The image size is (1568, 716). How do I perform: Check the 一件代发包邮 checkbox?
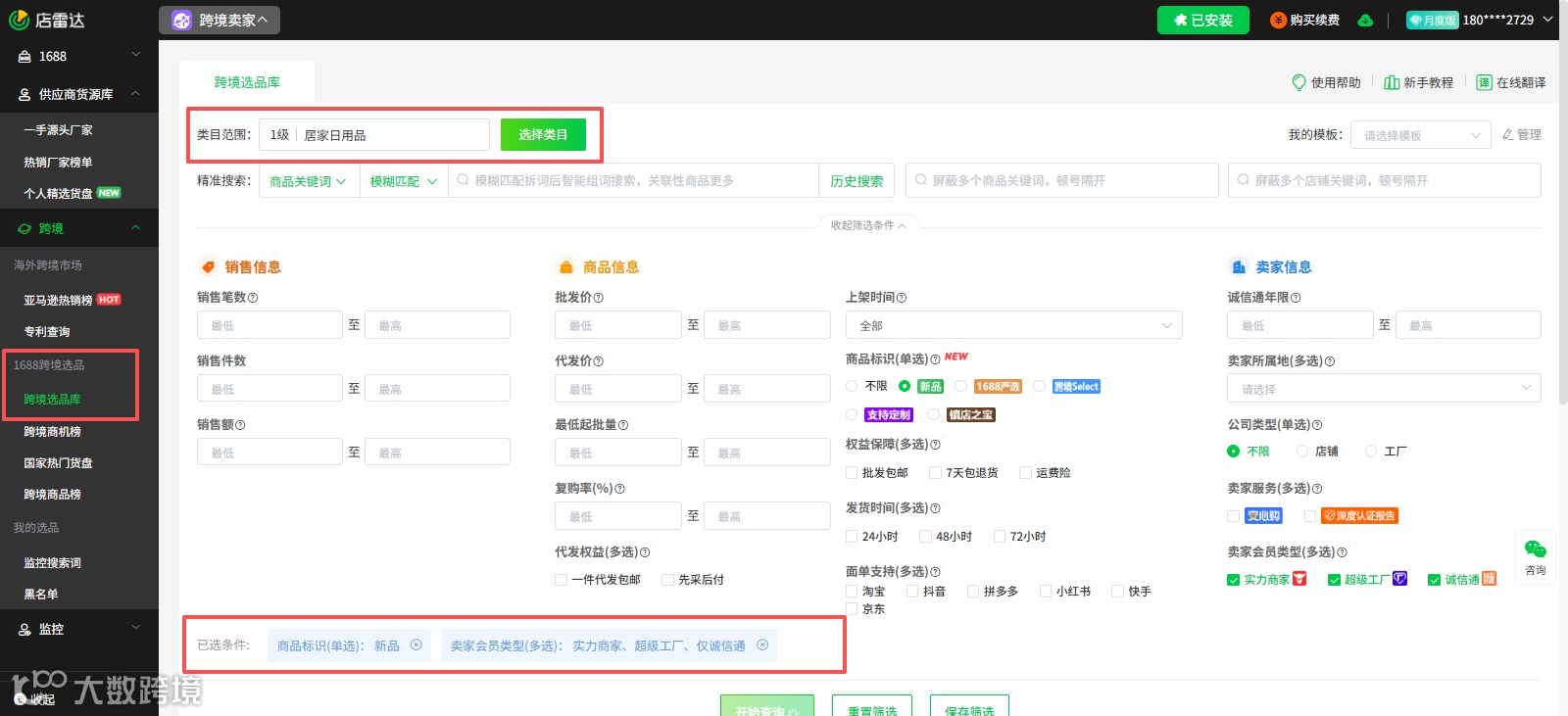tap(562, 580)
